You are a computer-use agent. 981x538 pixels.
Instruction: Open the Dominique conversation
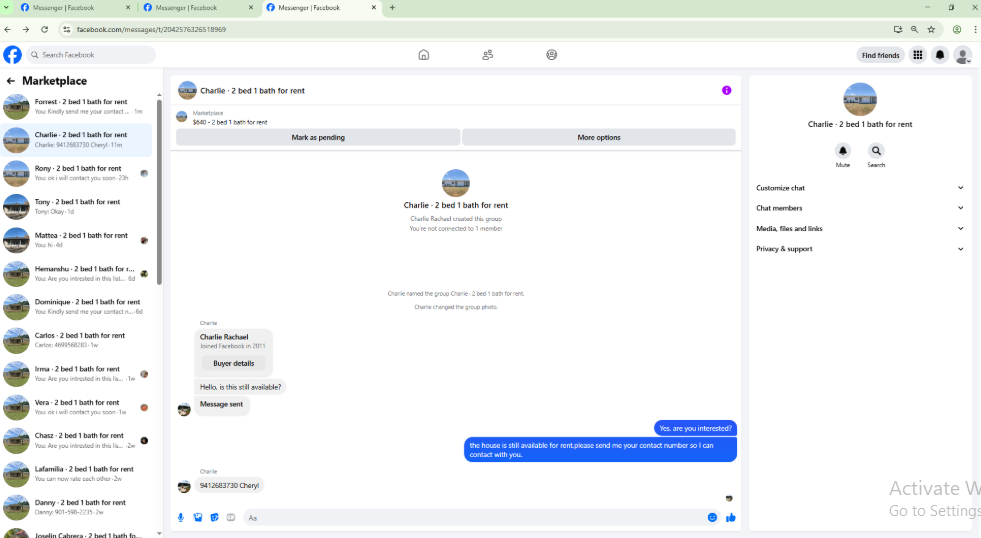pos(77,307)
